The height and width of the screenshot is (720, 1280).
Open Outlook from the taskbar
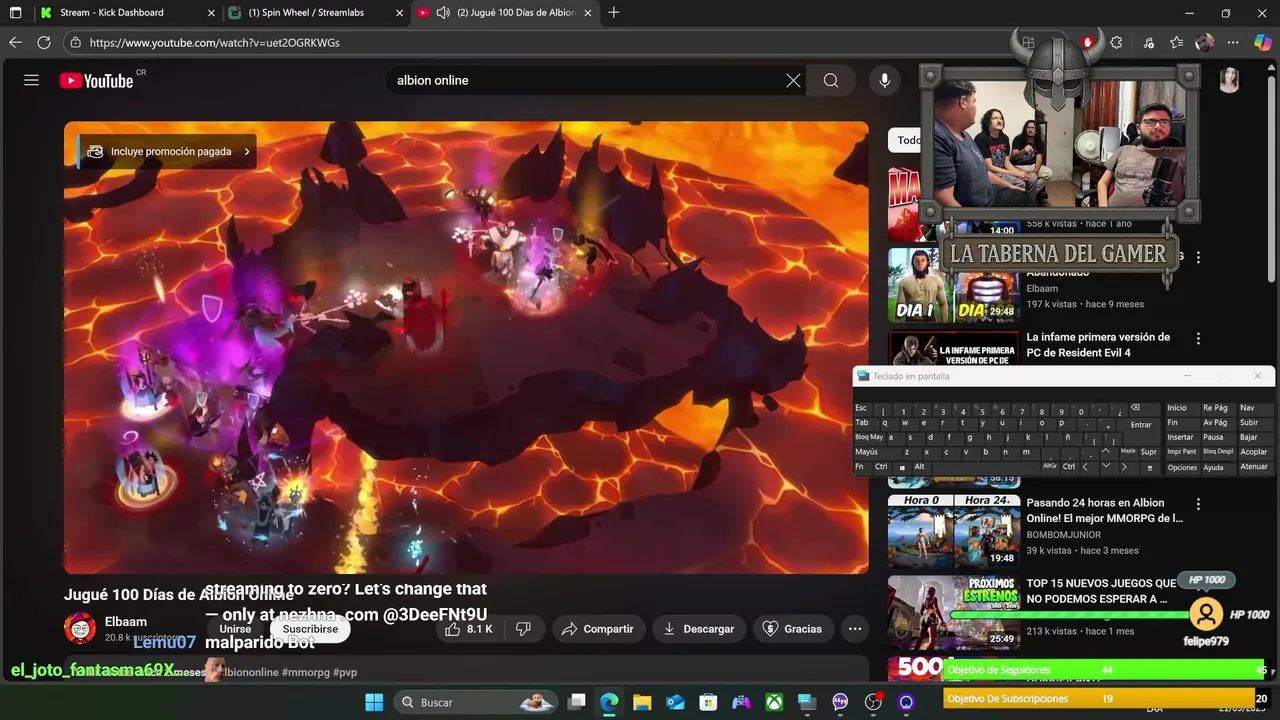[675, 702]
